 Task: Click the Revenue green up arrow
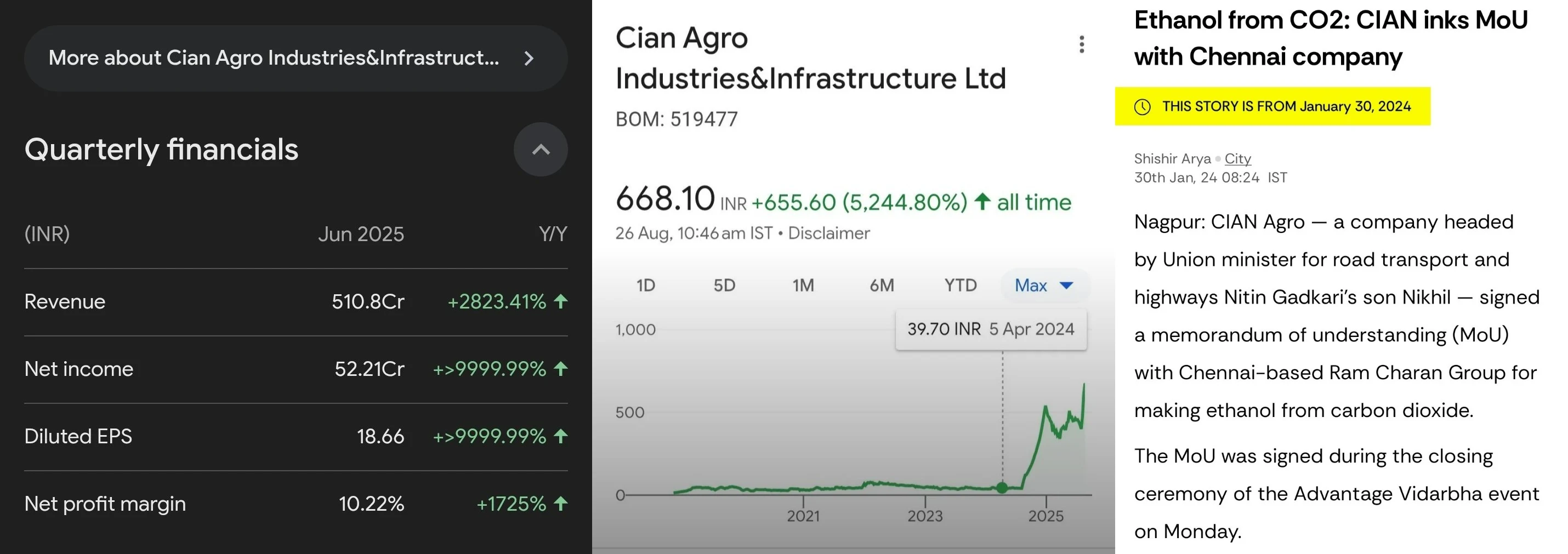tap(561, 301)
